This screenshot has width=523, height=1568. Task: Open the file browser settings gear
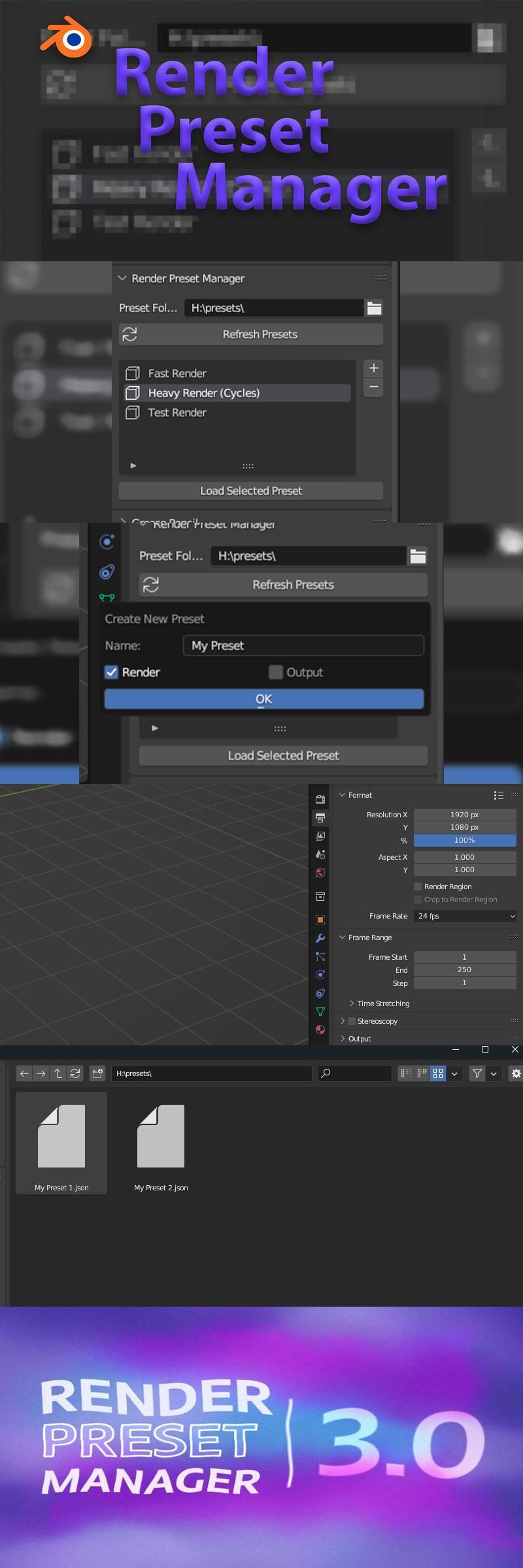(516, 1073)
